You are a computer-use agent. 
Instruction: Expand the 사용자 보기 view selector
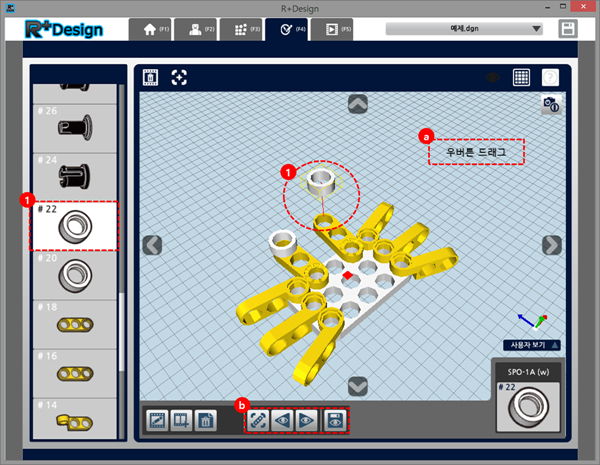tap(530, 345)
